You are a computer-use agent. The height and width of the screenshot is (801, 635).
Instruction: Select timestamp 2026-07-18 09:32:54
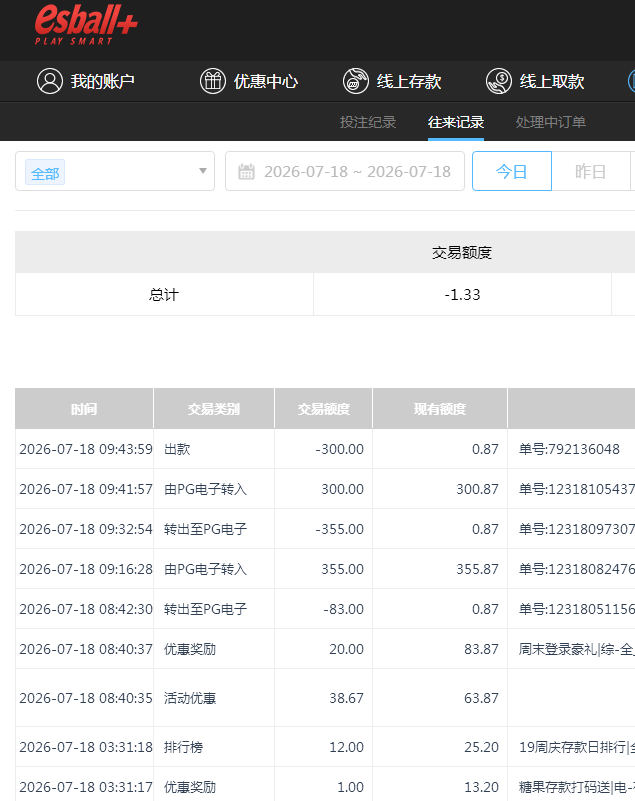pos(86,529)
